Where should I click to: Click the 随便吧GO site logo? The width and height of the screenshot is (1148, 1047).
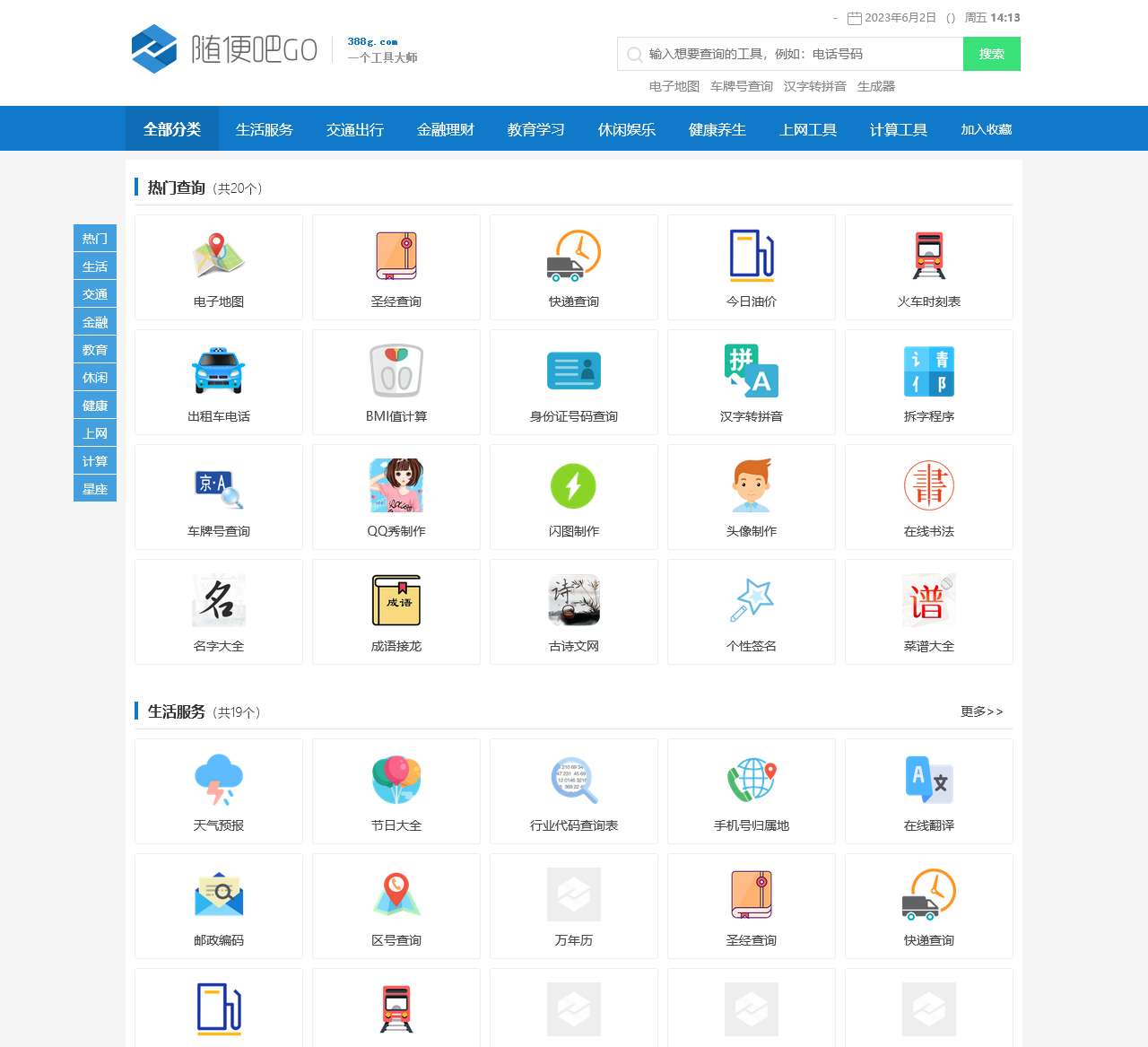(224, 49)
